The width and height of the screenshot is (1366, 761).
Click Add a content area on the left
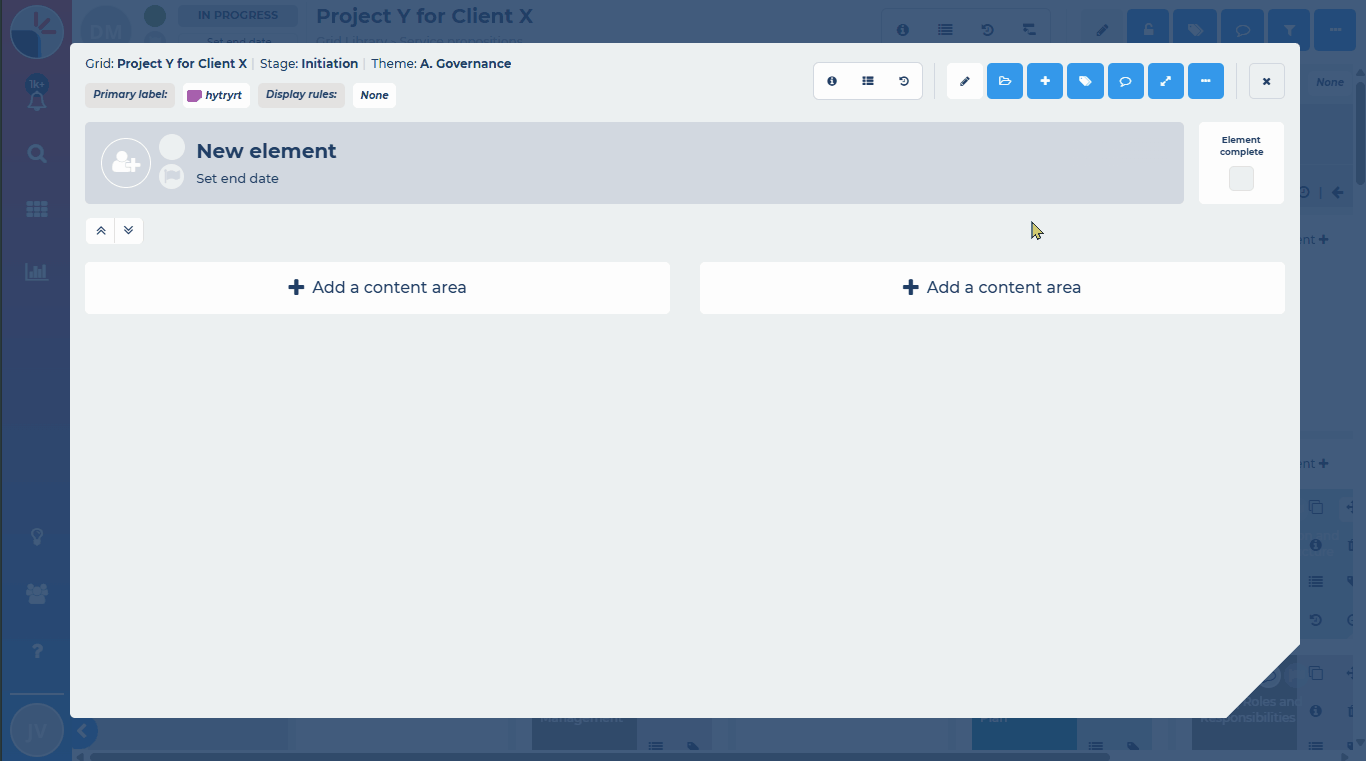pyautogui.click(x=377, y=287)
